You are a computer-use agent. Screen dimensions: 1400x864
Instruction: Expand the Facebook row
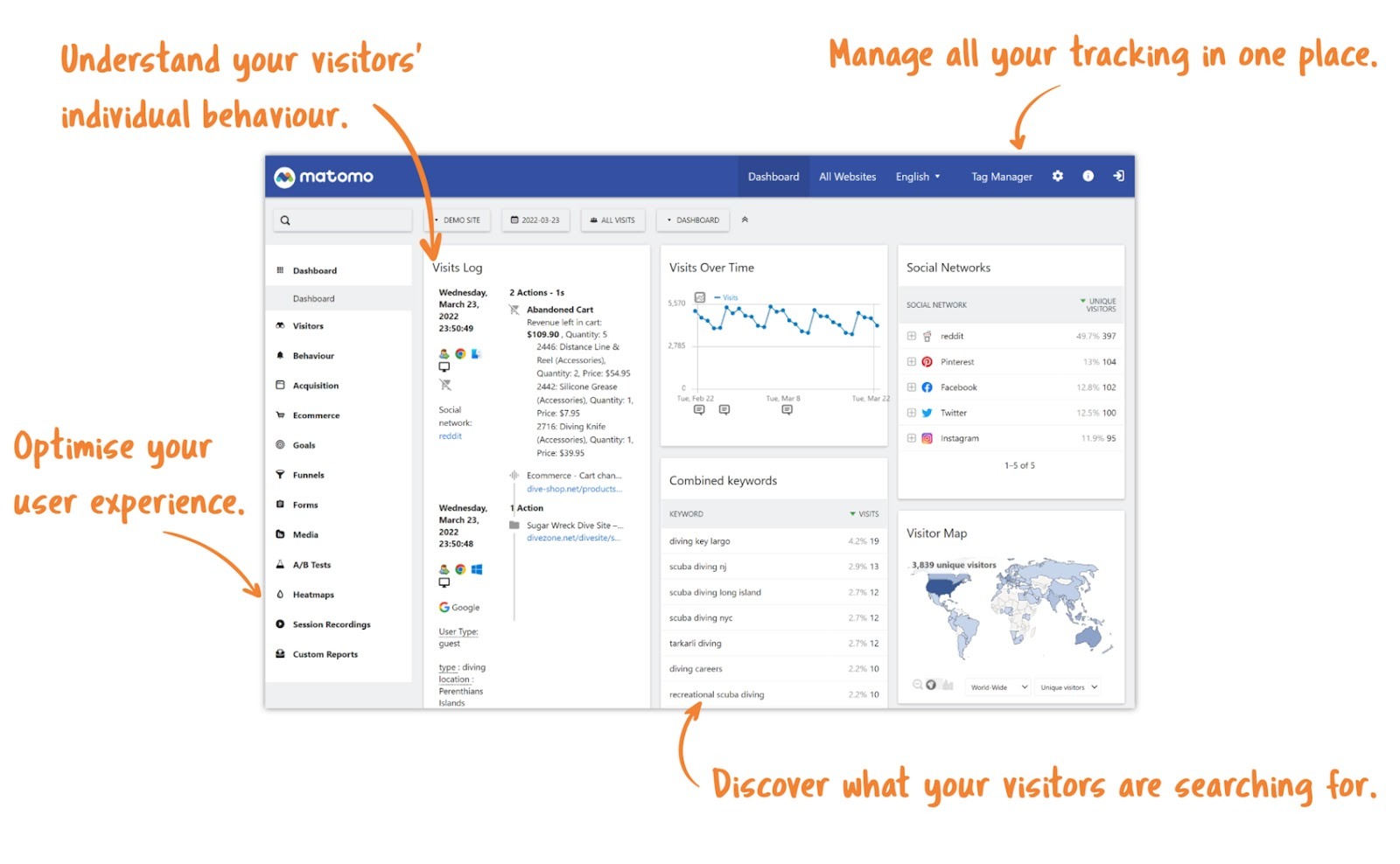click(x=911, y=387)
